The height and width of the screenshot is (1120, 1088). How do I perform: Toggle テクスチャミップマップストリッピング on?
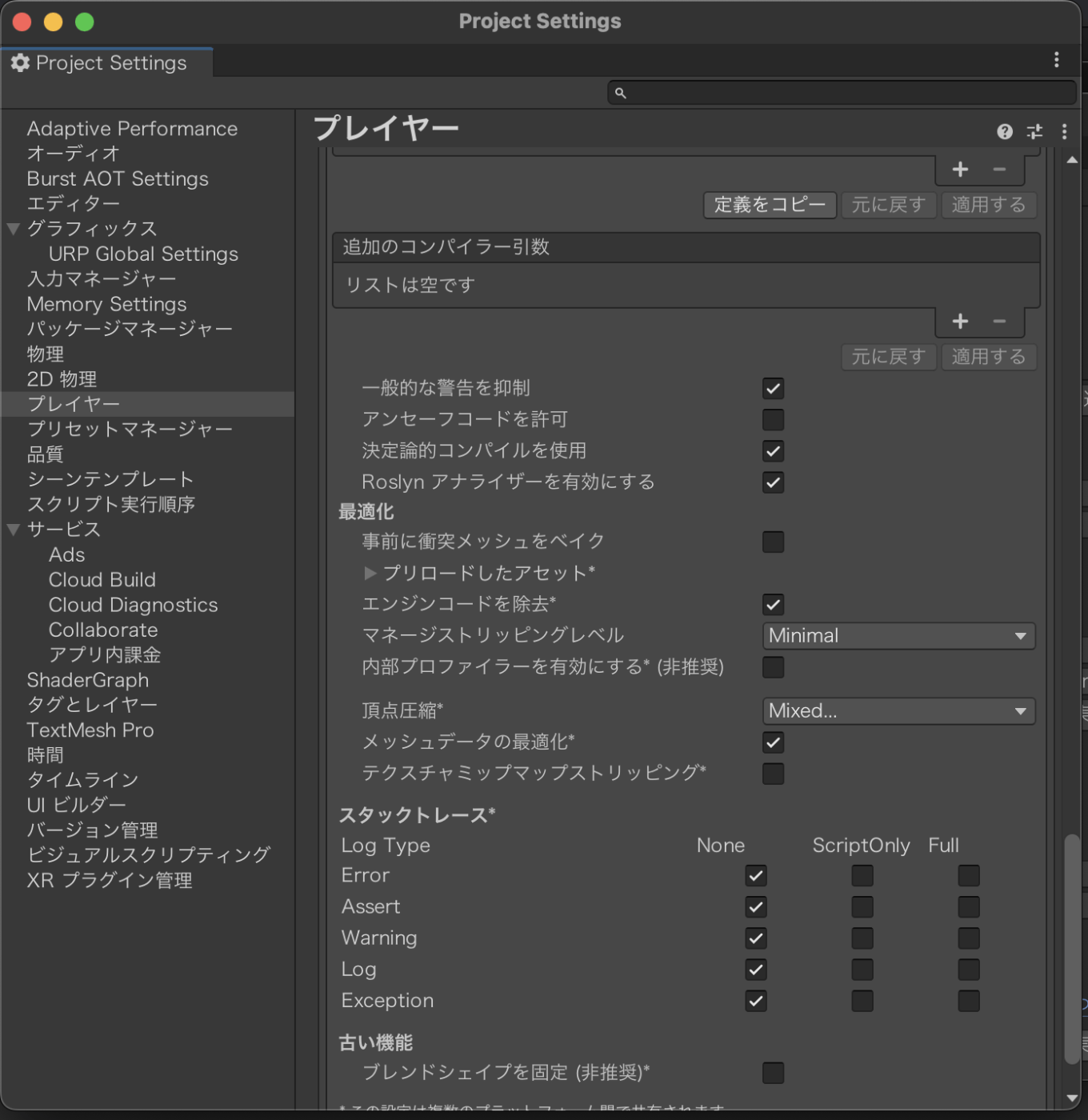(x=772, y=773)
